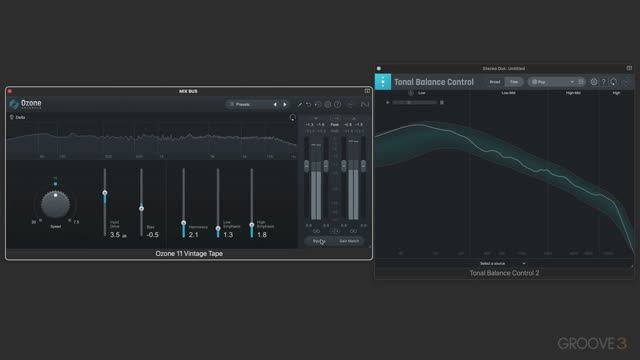This screenshot has width=640, height=360.
Task: Click the right output gain fader handle
Action: (x=363, y=165)
